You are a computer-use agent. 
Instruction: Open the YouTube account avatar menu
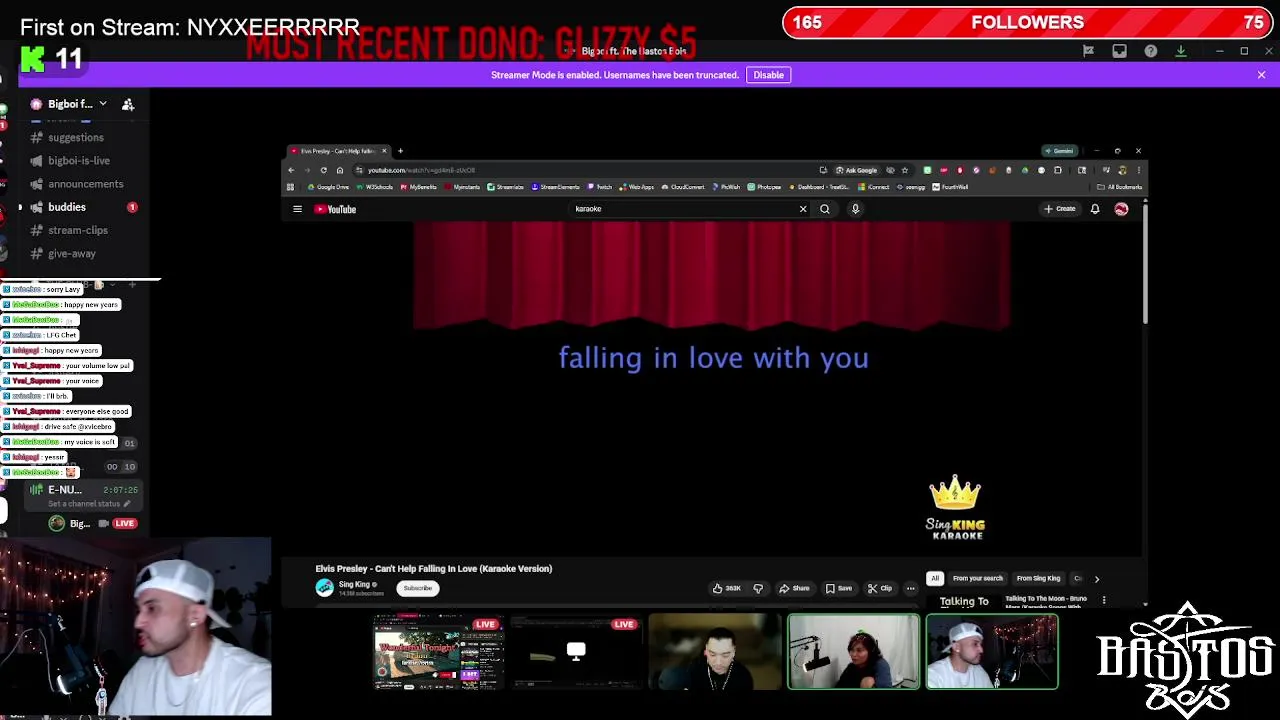coord(1121,209)
